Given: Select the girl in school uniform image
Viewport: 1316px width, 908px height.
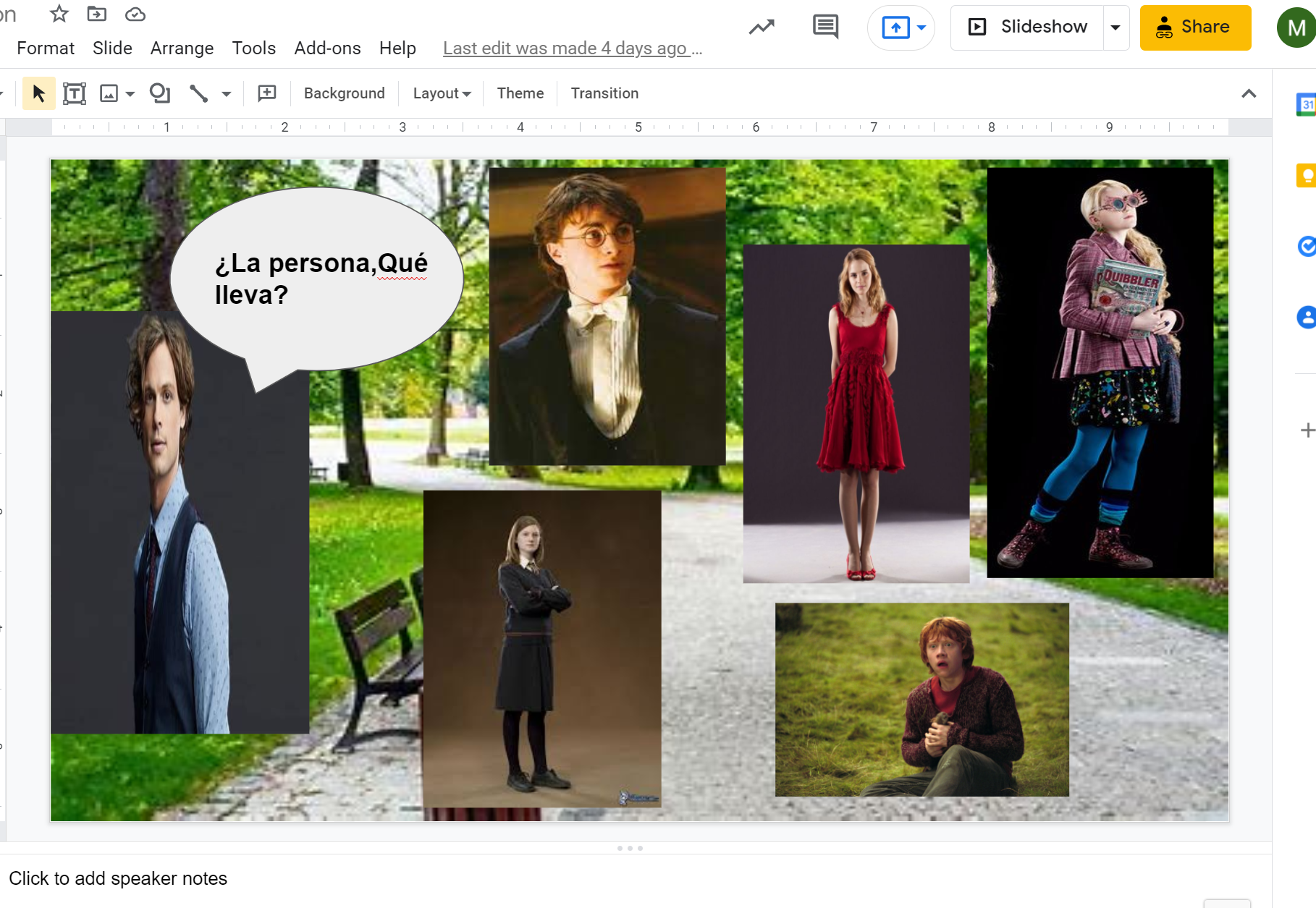Looking at the screenshot, I should coord(542,649).
